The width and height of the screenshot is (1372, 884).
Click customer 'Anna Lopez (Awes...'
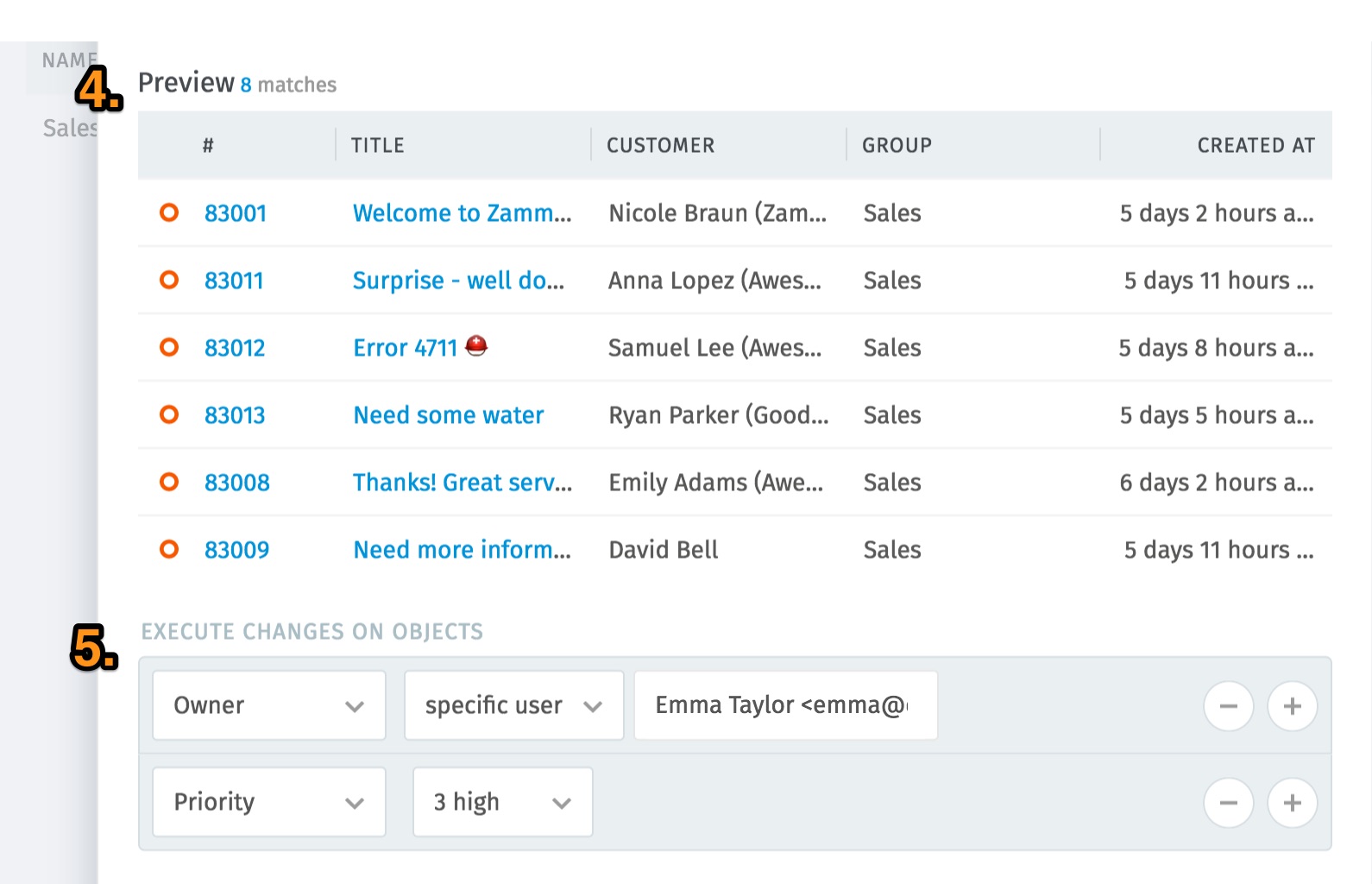coord(715,281)
